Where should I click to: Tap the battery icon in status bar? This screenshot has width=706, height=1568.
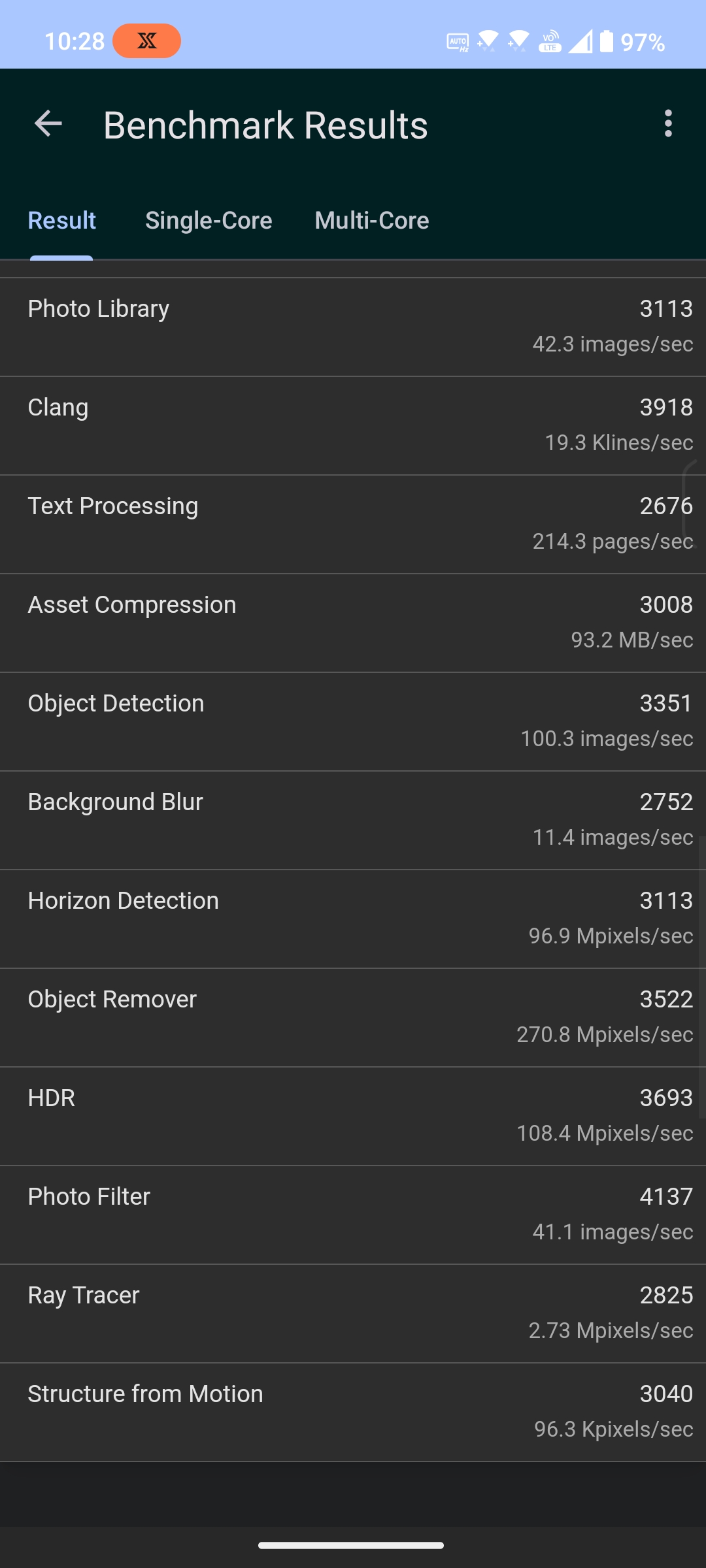(607, 41)
